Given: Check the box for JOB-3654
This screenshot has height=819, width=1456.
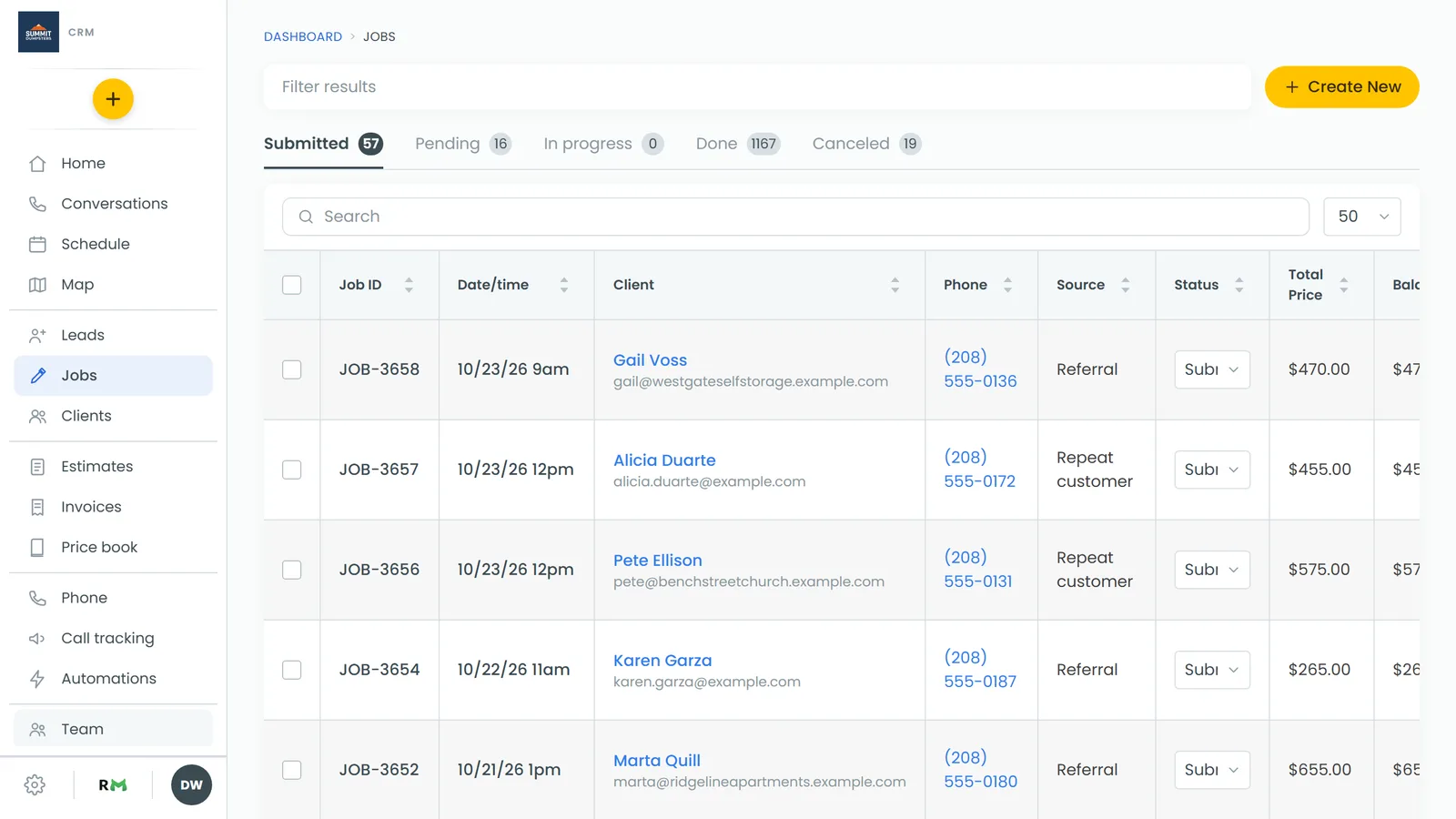Looking at the screenshot, I should click(x=291, y=670).
